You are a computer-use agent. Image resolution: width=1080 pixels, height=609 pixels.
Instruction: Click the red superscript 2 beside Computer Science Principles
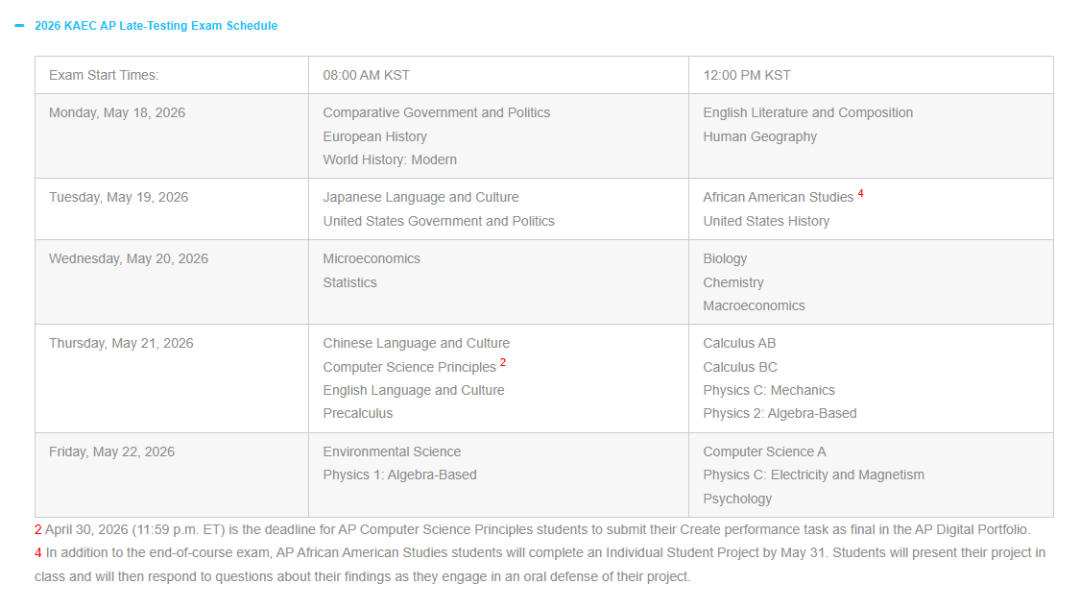coord(503,363)
